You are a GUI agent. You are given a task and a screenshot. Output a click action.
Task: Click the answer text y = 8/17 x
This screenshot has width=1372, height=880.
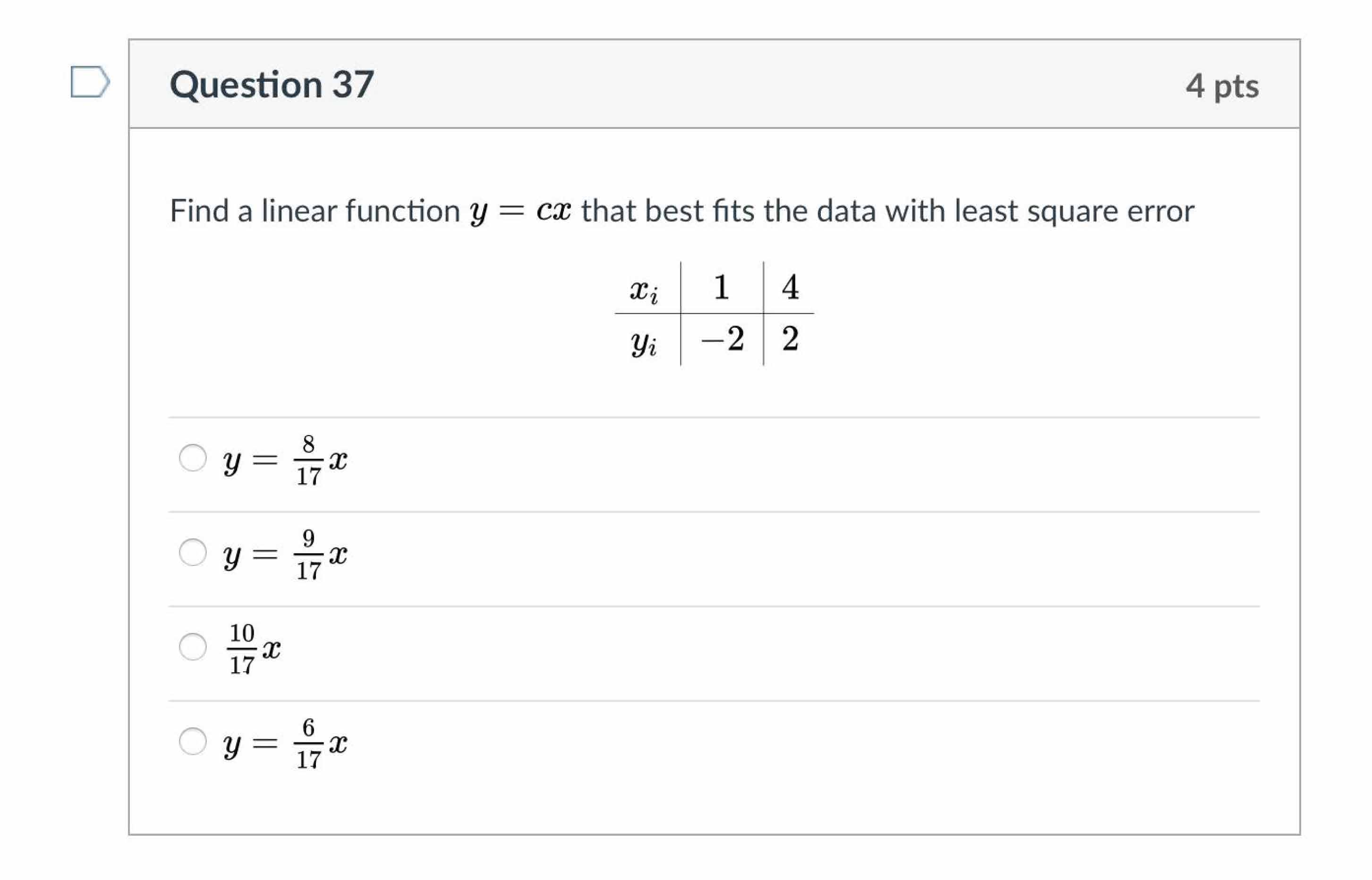point(285,460)
